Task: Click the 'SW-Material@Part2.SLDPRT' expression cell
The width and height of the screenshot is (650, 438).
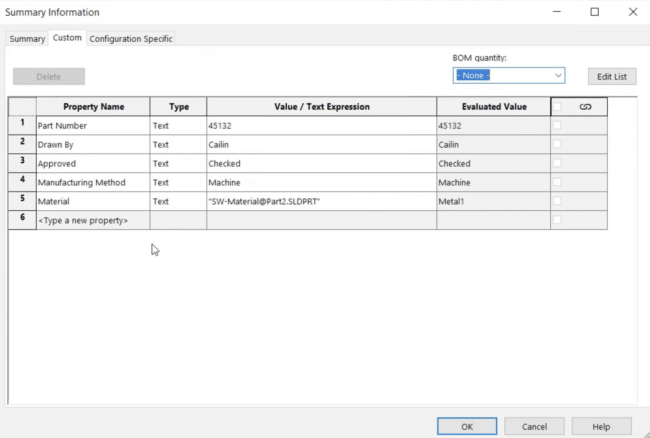Action: 322,201
